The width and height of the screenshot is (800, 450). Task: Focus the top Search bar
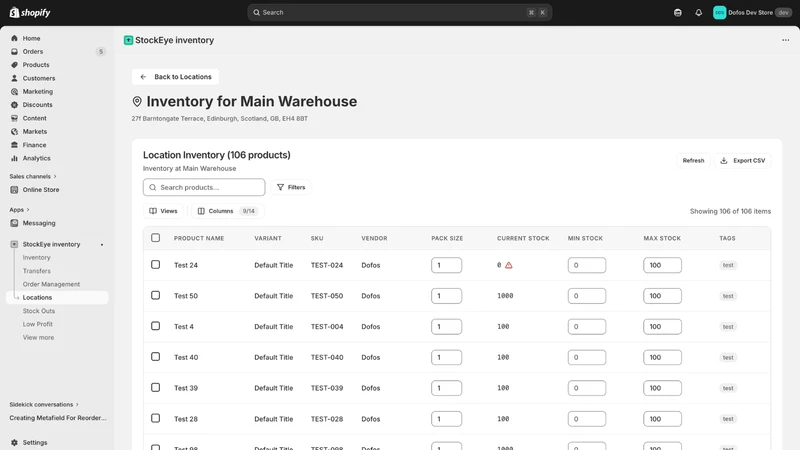click(399, 12)
